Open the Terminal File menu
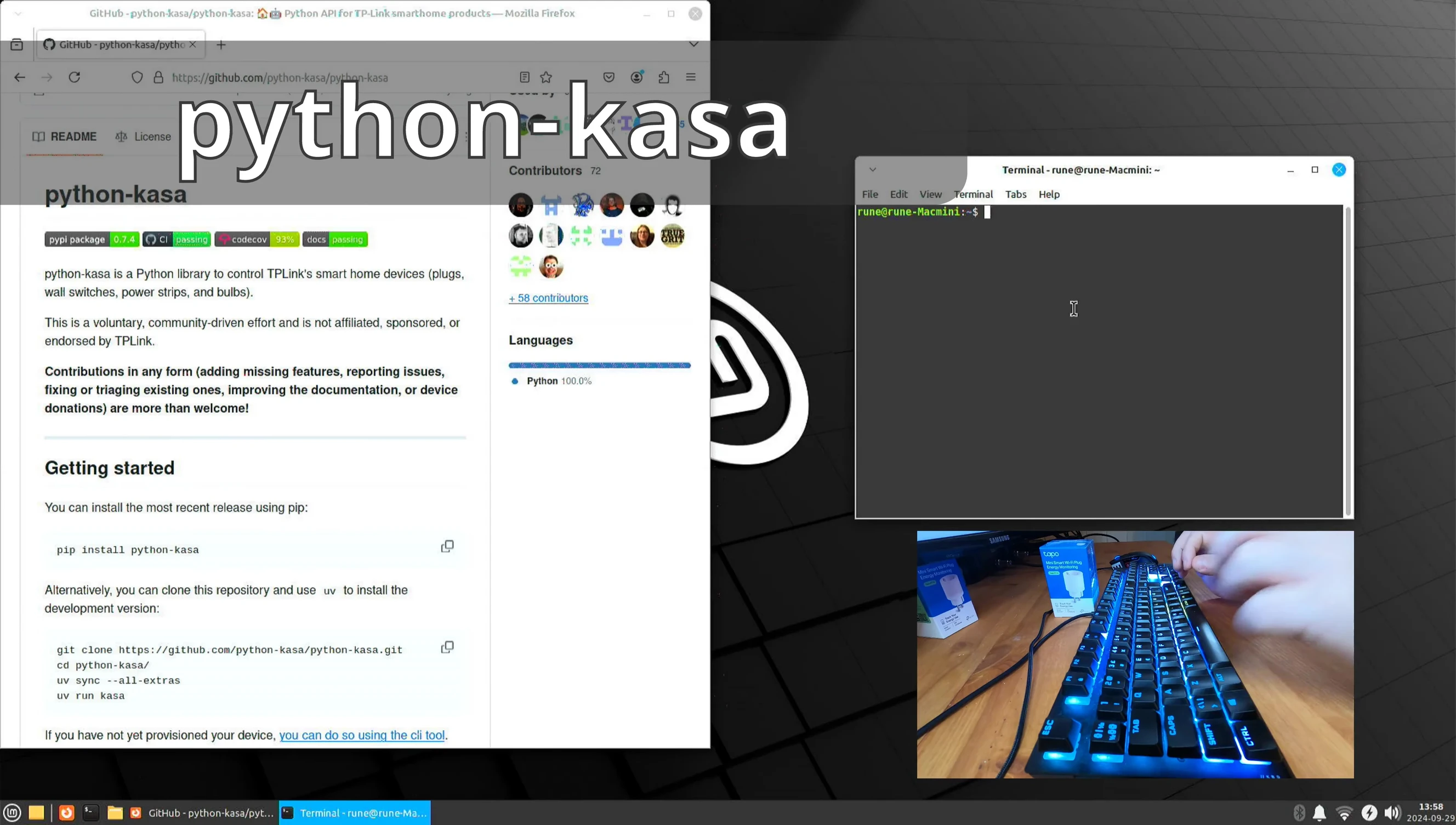Image resolution: width=1456 pixels, height=825 pixels. pos(869,195)
